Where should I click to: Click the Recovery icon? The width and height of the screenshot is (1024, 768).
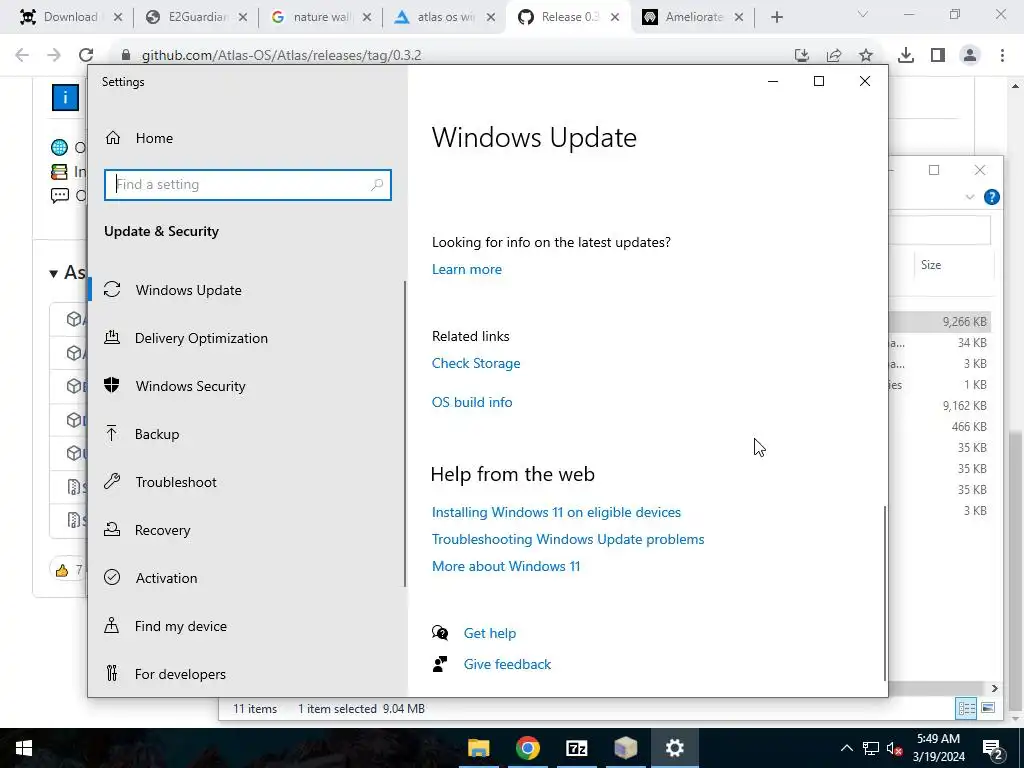112,529
